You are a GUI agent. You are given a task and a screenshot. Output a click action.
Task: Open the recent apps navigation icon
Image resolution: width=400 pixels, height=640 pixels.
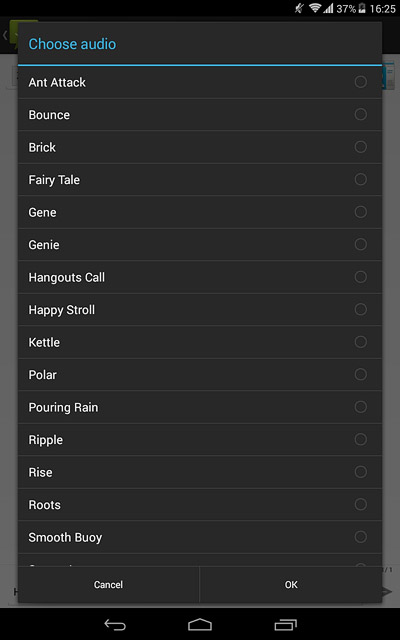click(x=286, y=624)
